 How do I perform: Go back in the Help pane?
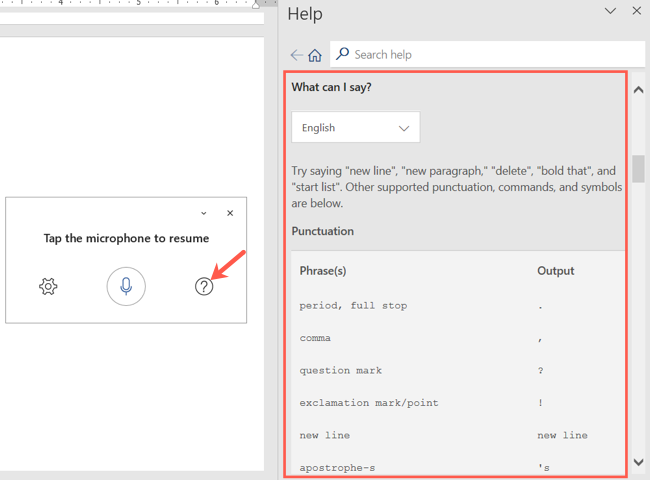coord(296,55)
